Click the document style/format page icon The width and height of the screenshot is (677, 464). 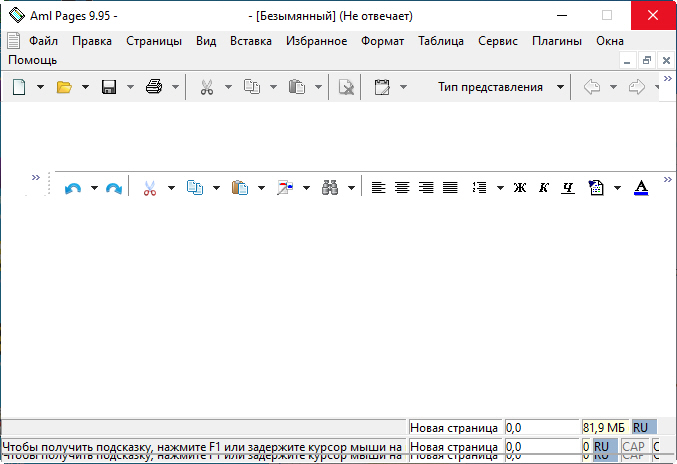[596, 188]
